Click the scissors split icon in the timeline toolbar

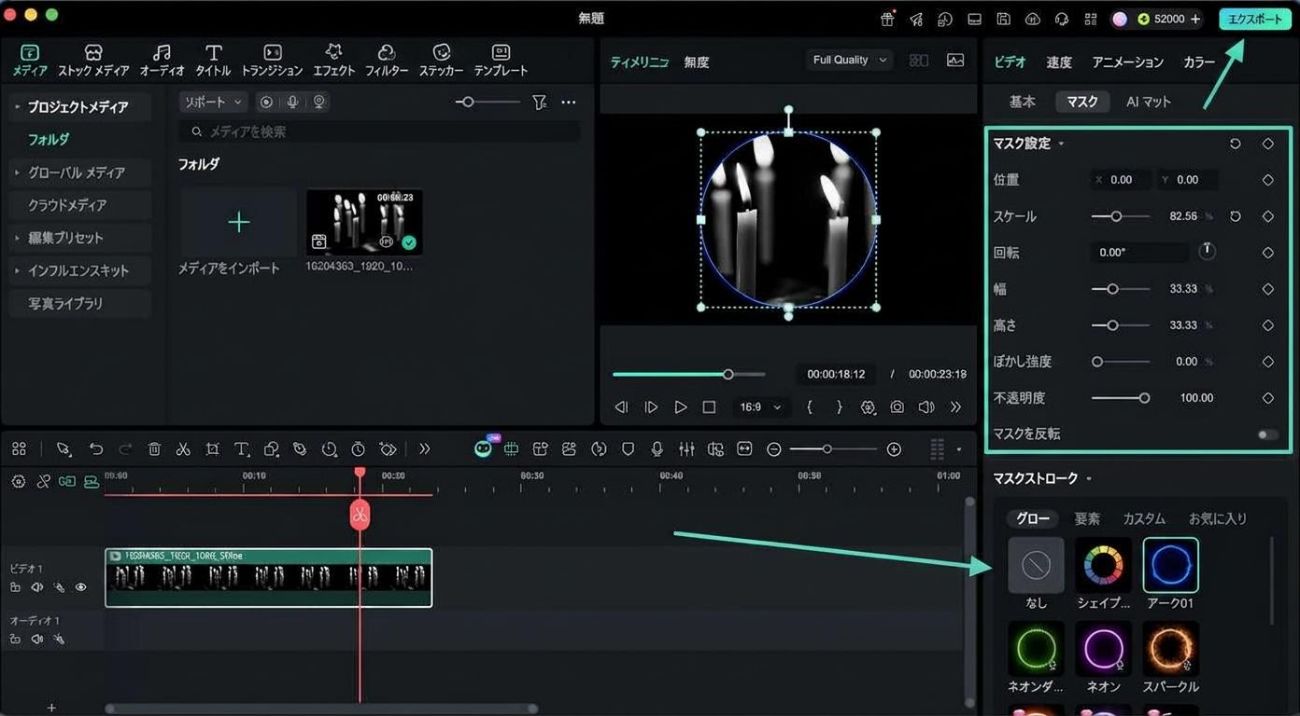pos(183,450)
